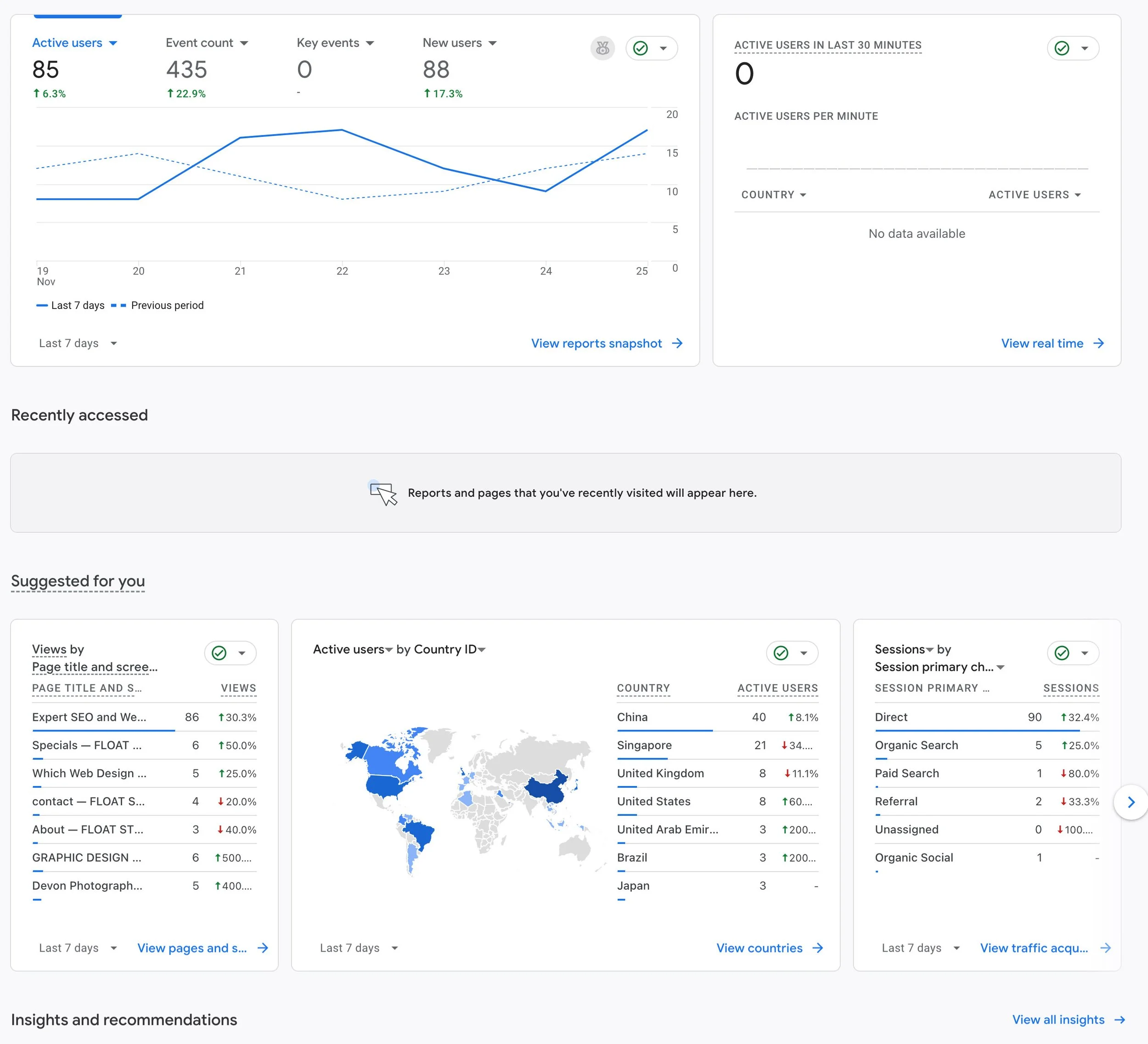Click green data quality checkmark on overview card

click(x=641, y=48)
